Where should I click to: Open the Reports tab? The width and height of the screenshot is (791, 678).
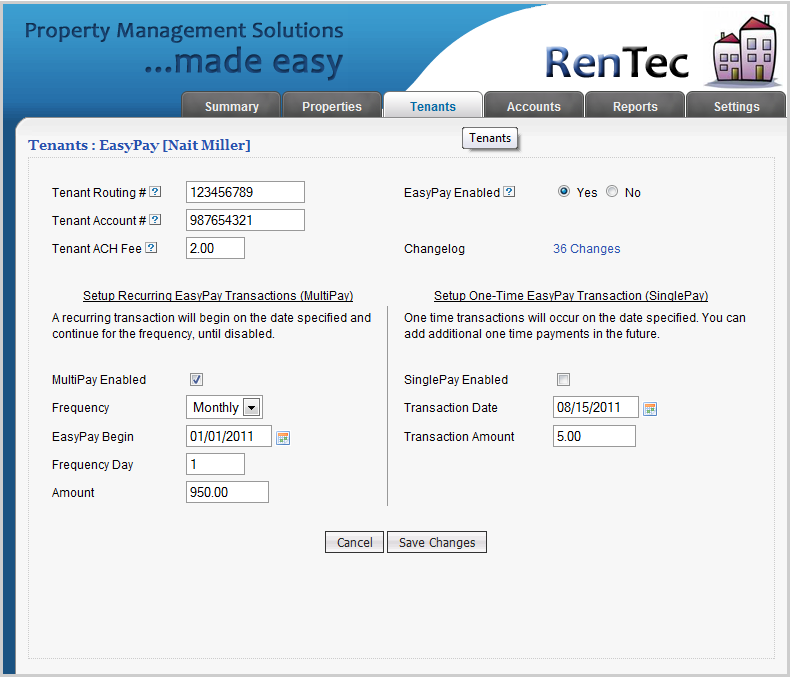[x=635, y=106]
